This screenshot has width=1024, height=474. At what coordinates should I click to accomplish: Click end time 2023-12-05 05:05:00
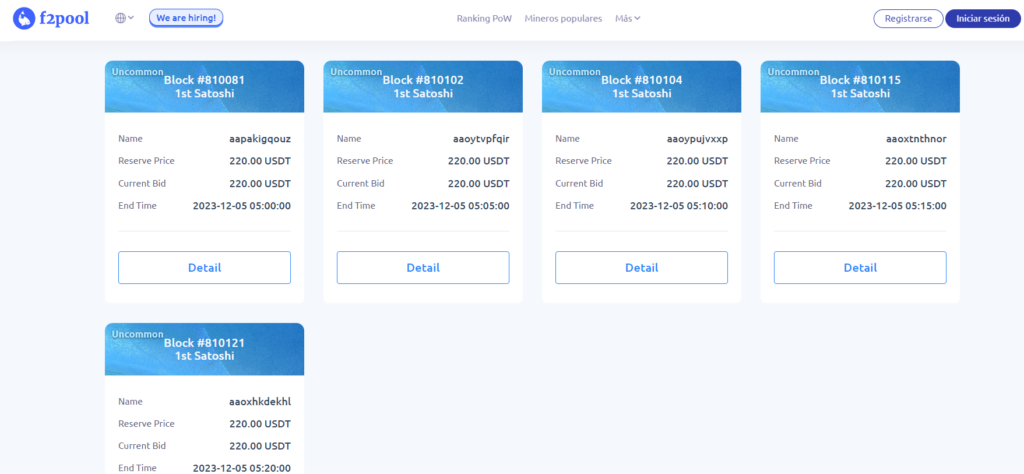click(460, 206)
